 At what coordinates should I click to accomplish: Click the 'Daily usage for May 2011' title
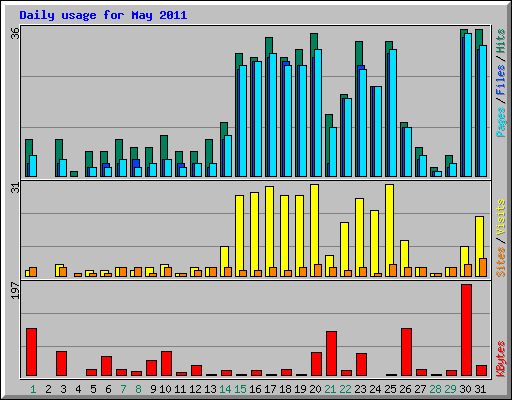[103, 16]
